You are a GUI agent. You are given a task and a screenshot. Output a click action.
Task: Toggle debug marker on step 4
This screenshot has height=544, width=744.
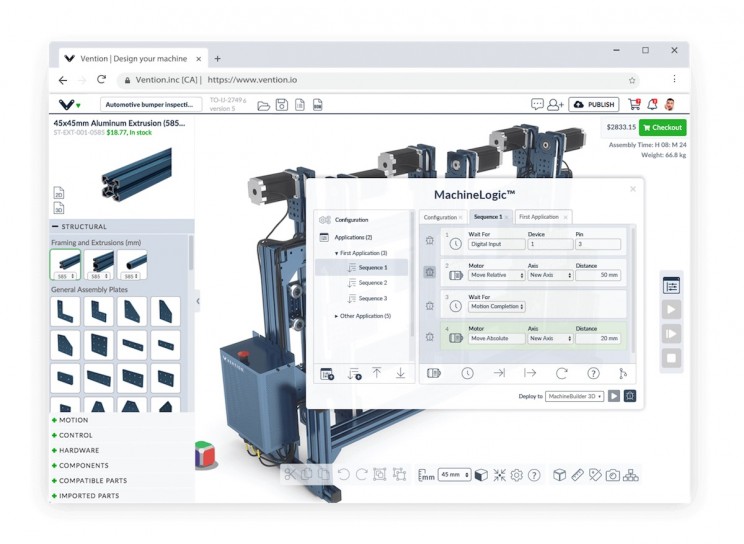(429, 337)
